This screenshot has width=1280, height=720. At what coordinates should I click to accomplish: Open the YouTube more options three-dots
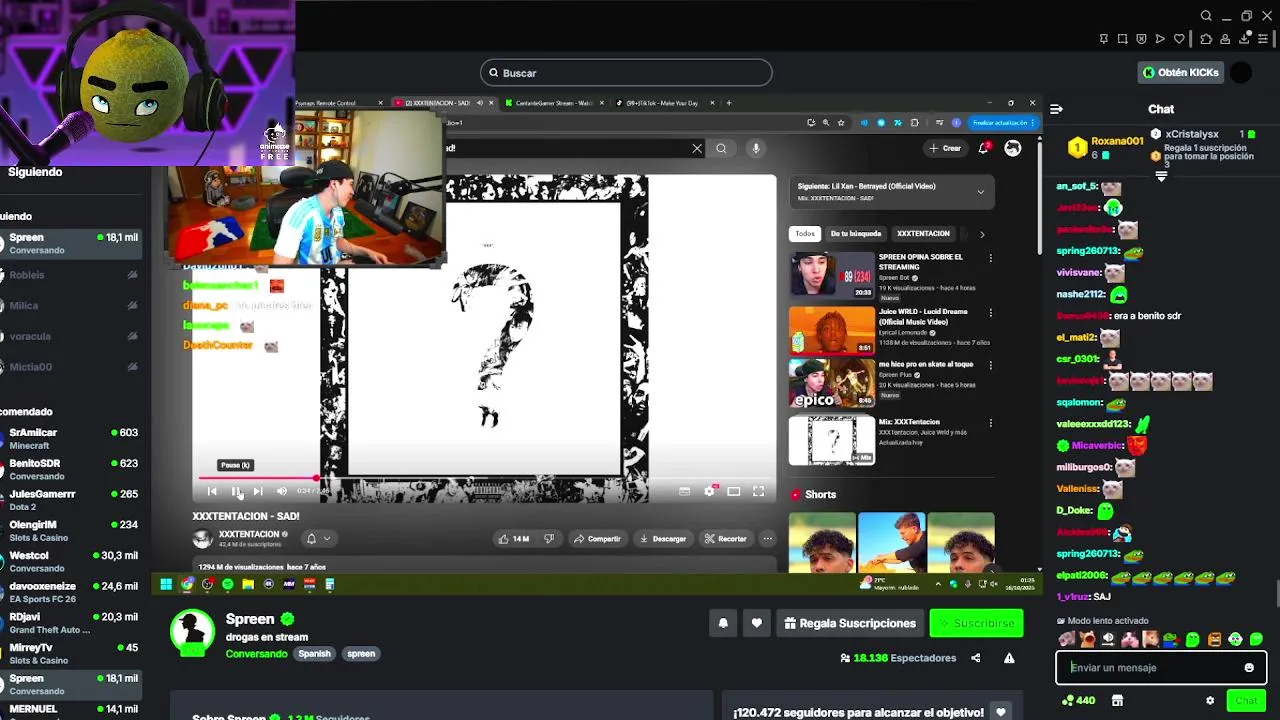(x=767, y=538)
